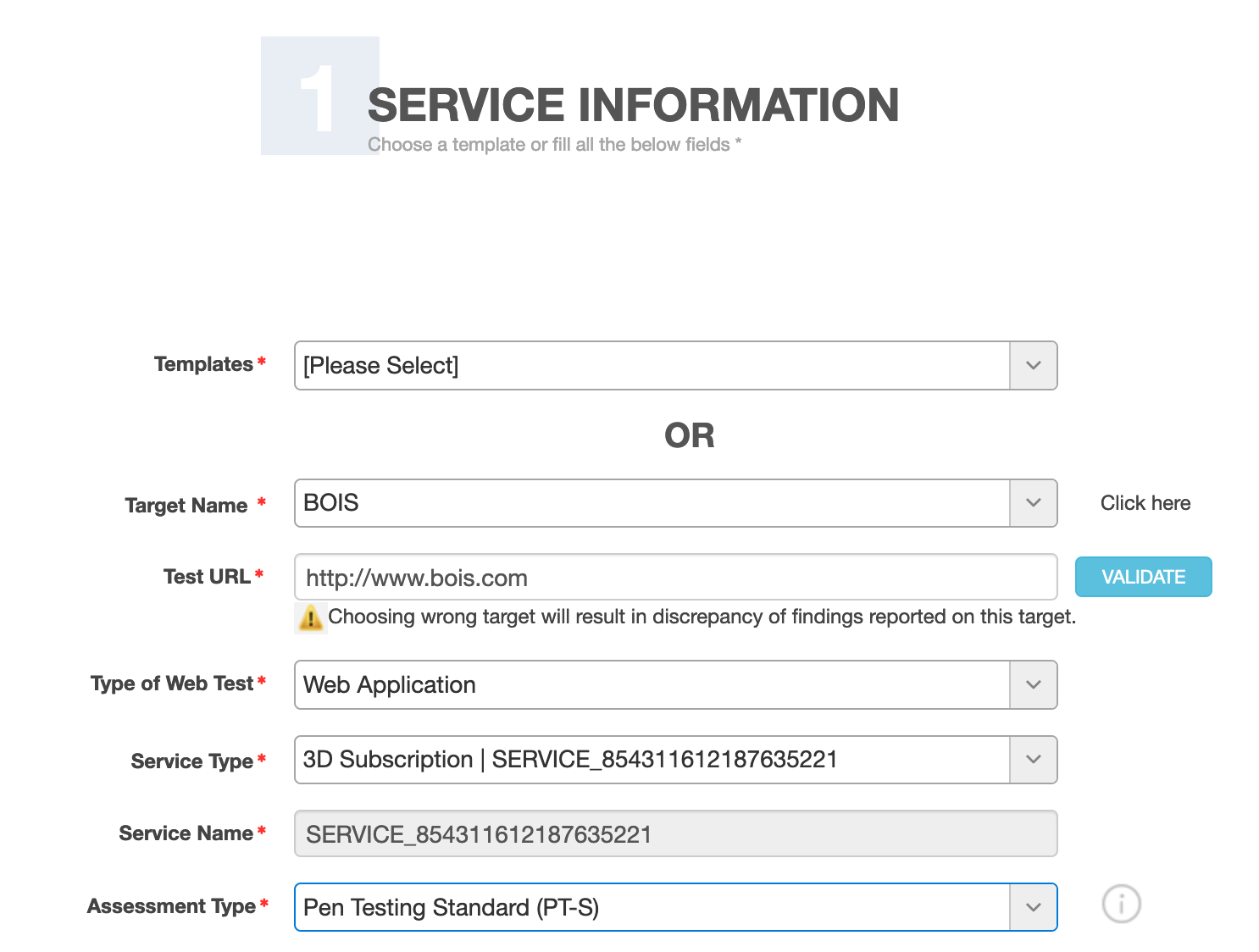The height and width of the screenshot is (952, 1259).
Task: Expand the Service Type dropdown arrow
Action: point(1033,760)
